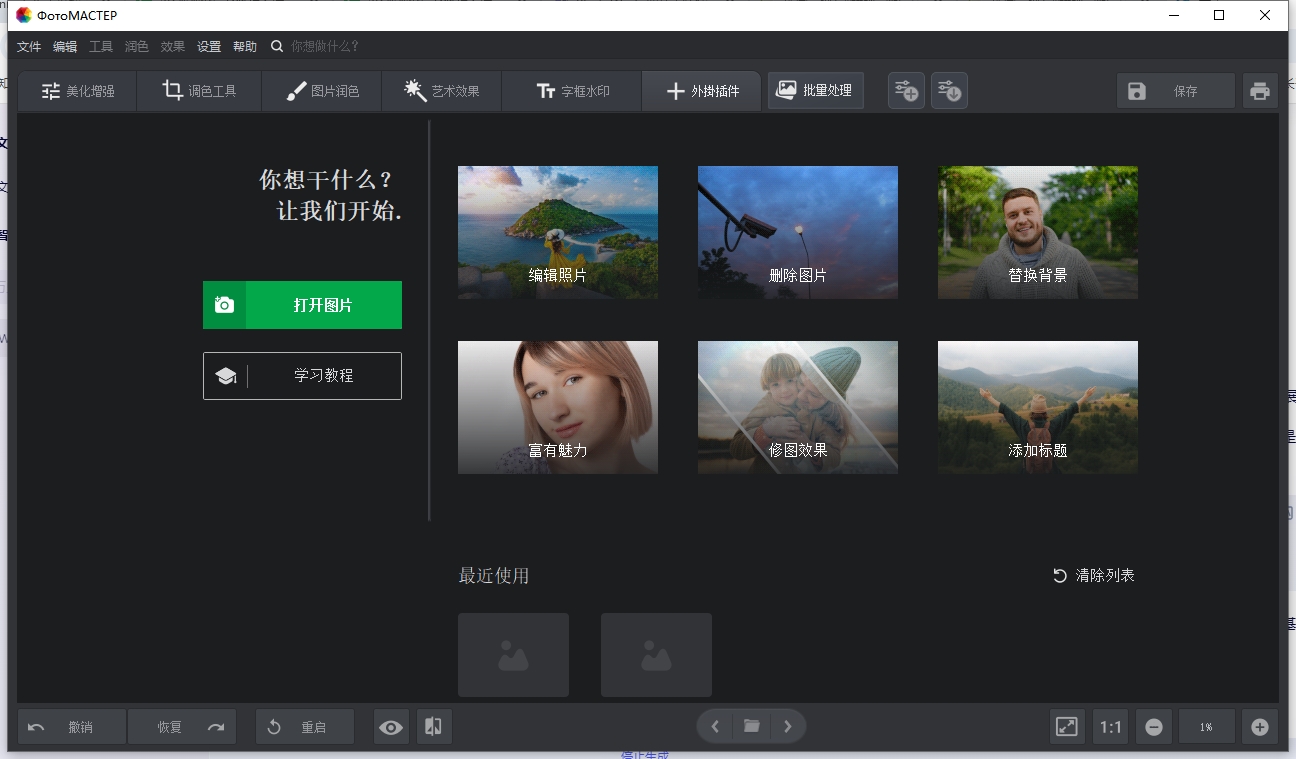Viewport: 1296px width, 759px height.
Task: Click the 学习教程 tutorials button
Action: (x=302, y=376)
